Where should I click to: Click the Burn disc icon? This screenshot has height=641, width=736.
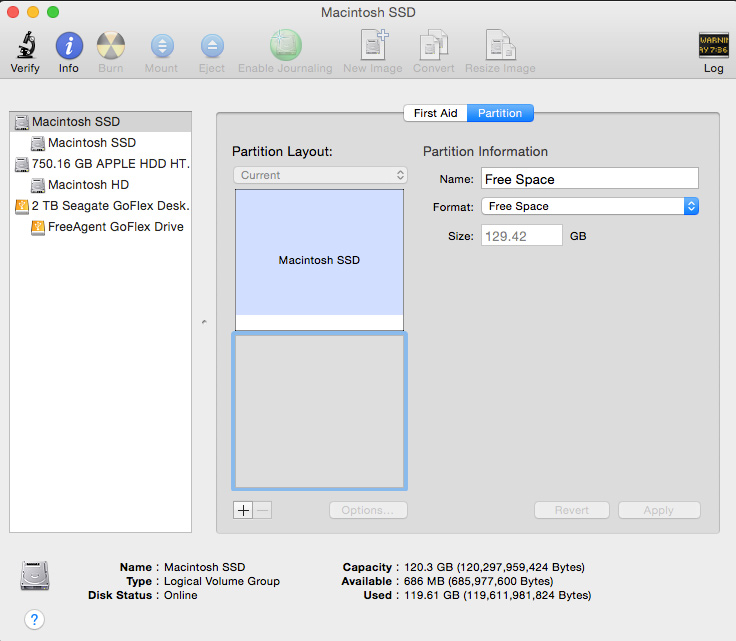pyautogui.click(x=111, y=46)
